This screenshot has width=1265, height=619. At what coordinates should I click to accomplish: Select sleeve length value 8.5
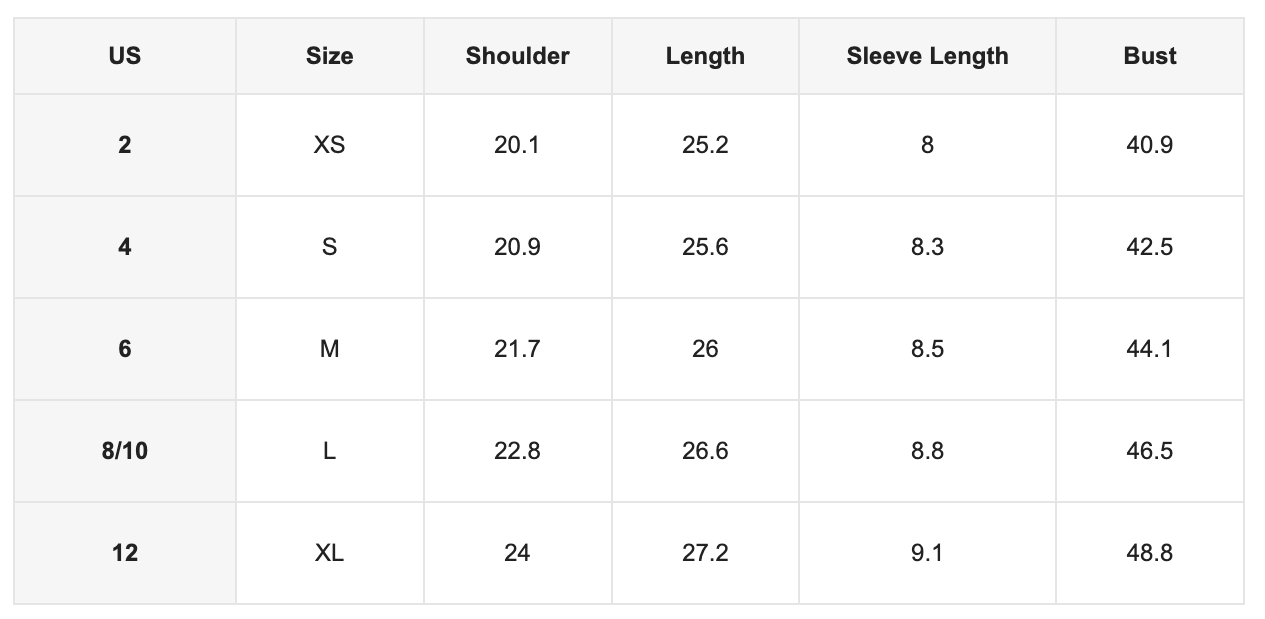[x=927, y=349]
